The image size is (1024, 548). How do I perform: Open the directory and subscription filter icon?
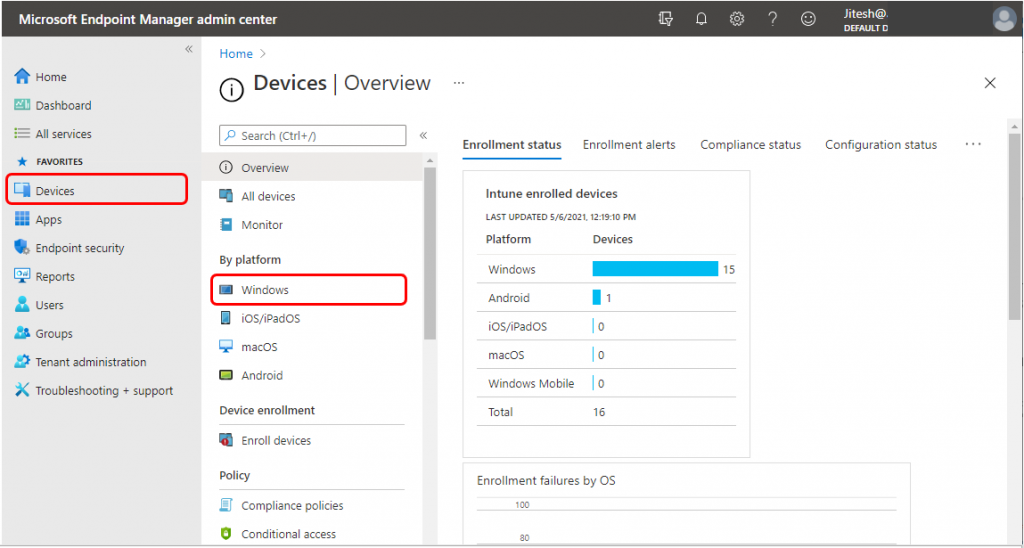click(x=665, y=19)
